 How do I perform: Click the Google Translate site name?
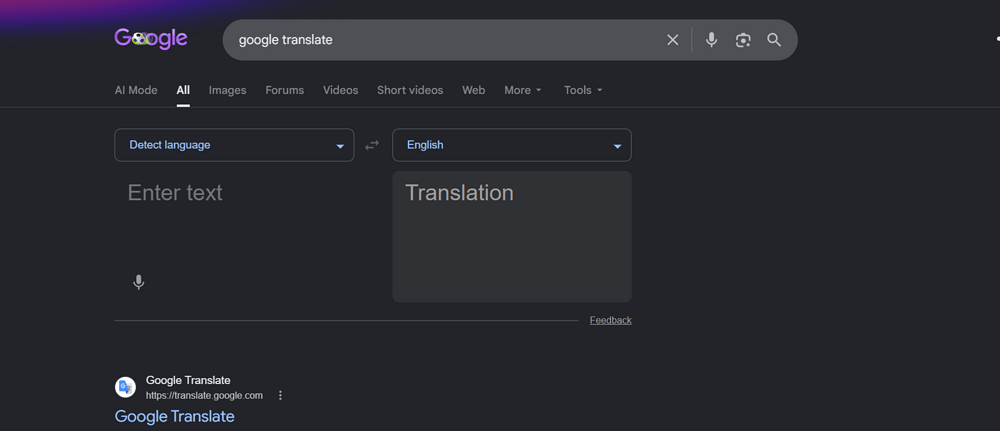tap(188, 381)
